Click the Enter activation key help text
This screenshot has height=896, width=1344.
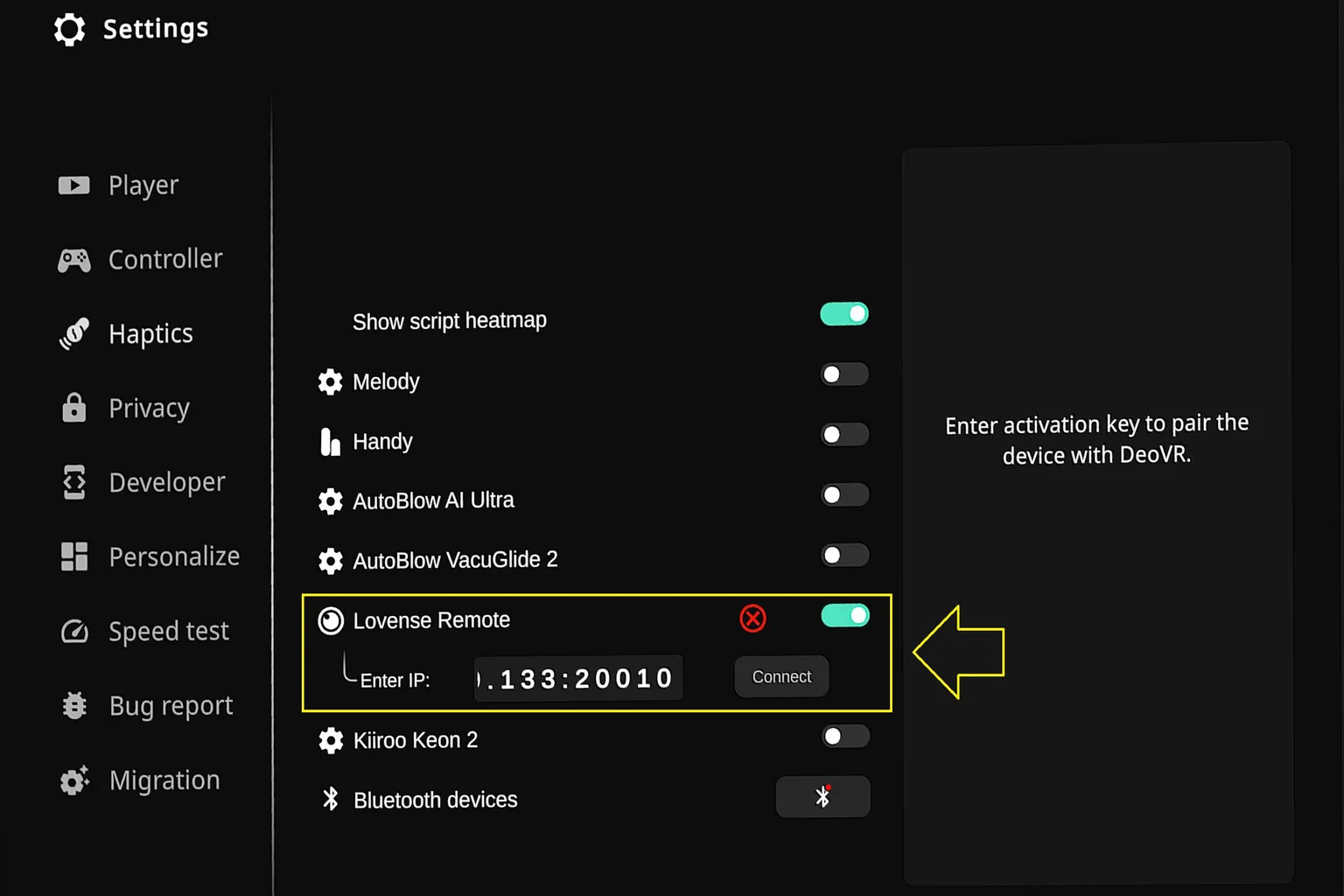coord(1096,439)
